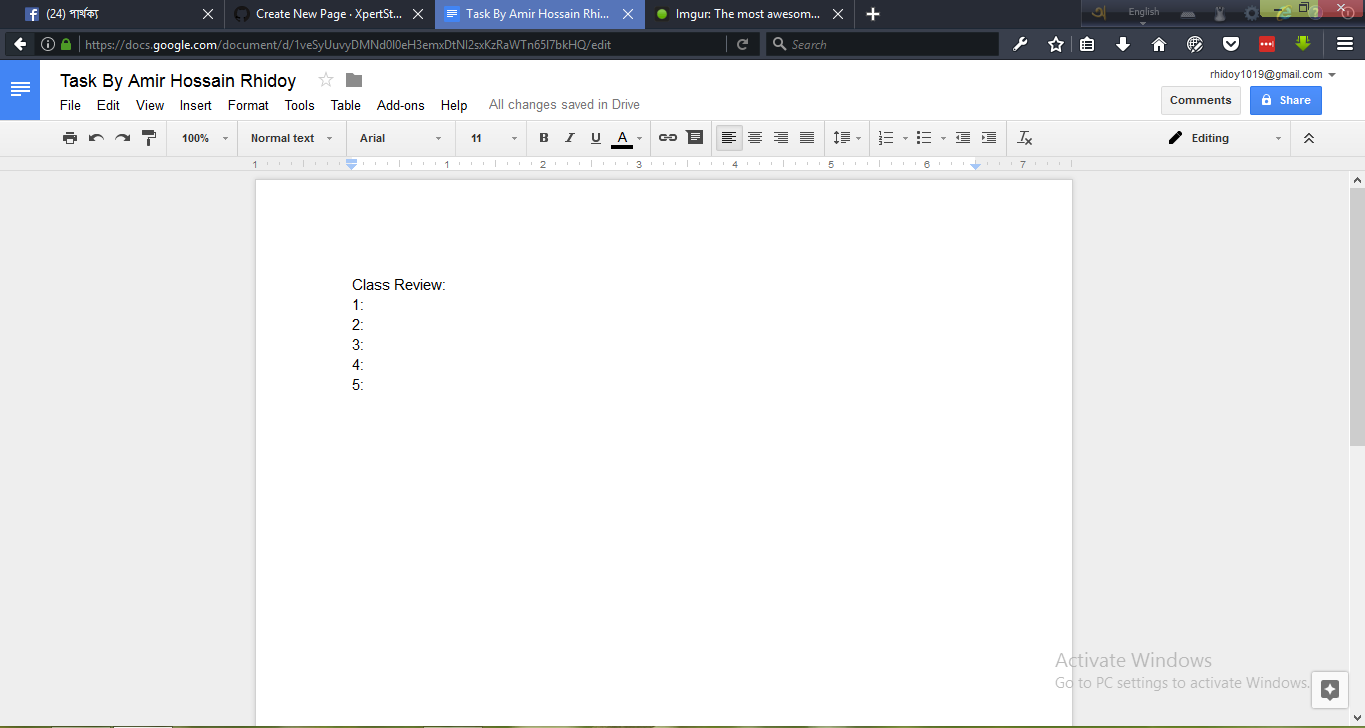This screenshot has width=1365, height=728.
Task: Open the rhidoy1019@gmail.com account menu
Action: pyautogui.click(x=1272, y=74)
